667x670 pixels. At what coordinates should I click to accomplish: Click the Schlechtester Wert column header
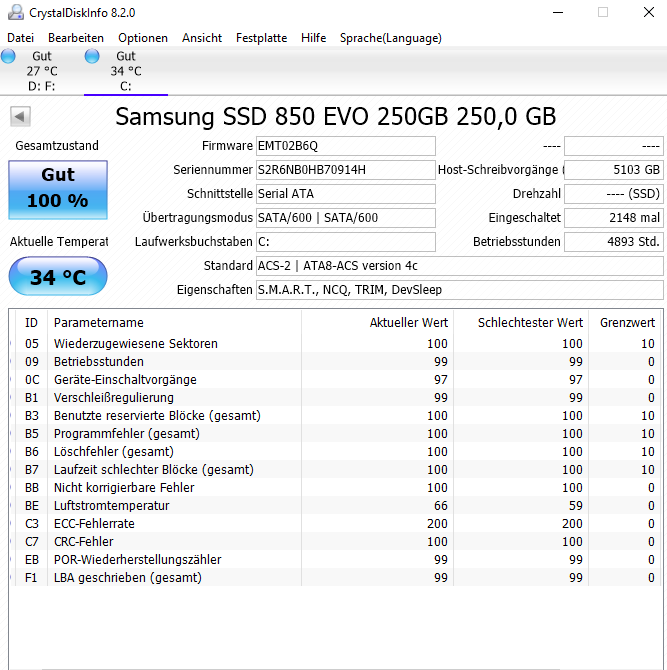521,323
